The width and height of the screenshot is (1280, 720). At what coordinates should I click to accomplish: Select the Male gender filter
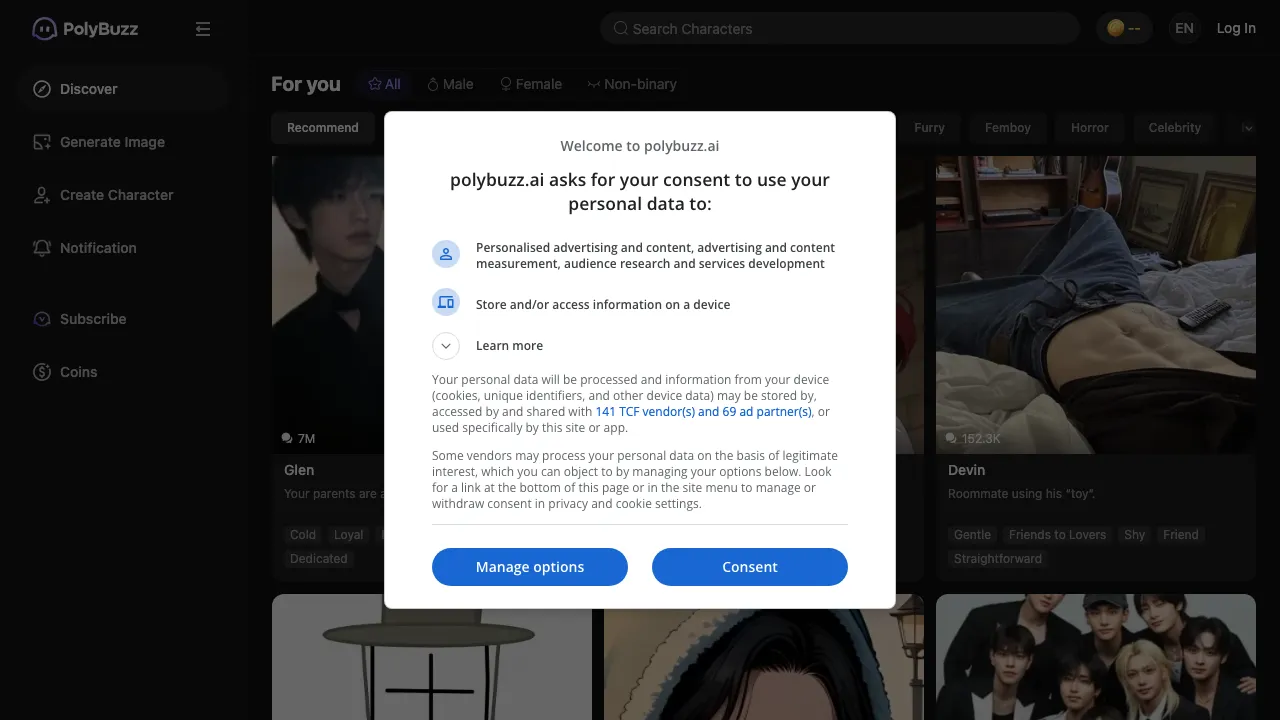(x=450, y=84)
